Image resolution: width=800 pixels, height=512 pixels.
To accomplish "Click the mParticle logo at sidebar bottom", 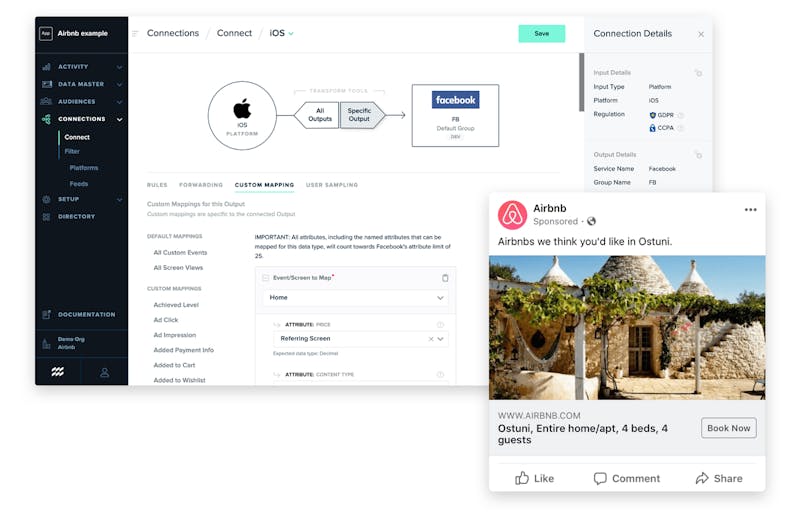I will click(58, 372).
